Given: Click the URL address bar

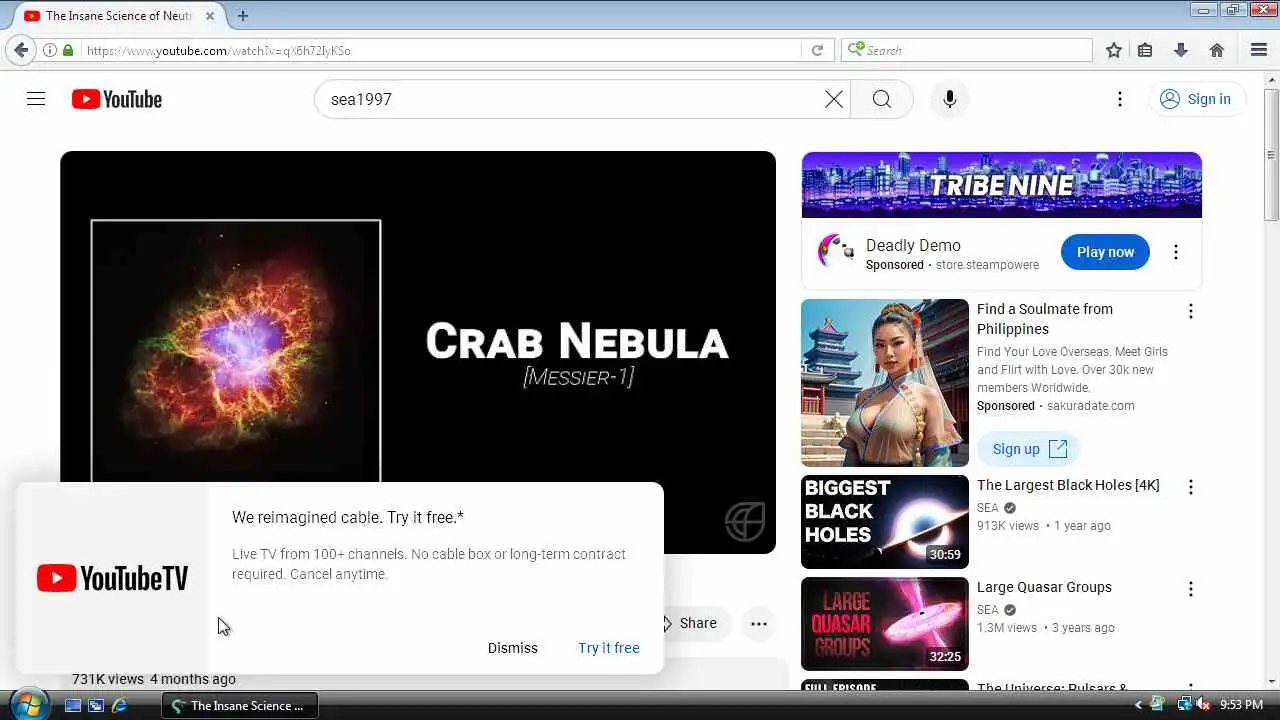Looking at the screenshot, I should (x=440, y=50).
